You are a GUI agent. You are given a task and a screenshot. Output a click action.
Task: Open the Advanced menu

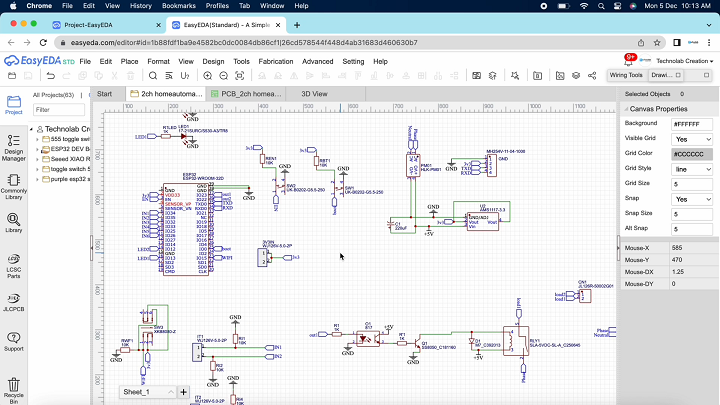pos(317,61)
